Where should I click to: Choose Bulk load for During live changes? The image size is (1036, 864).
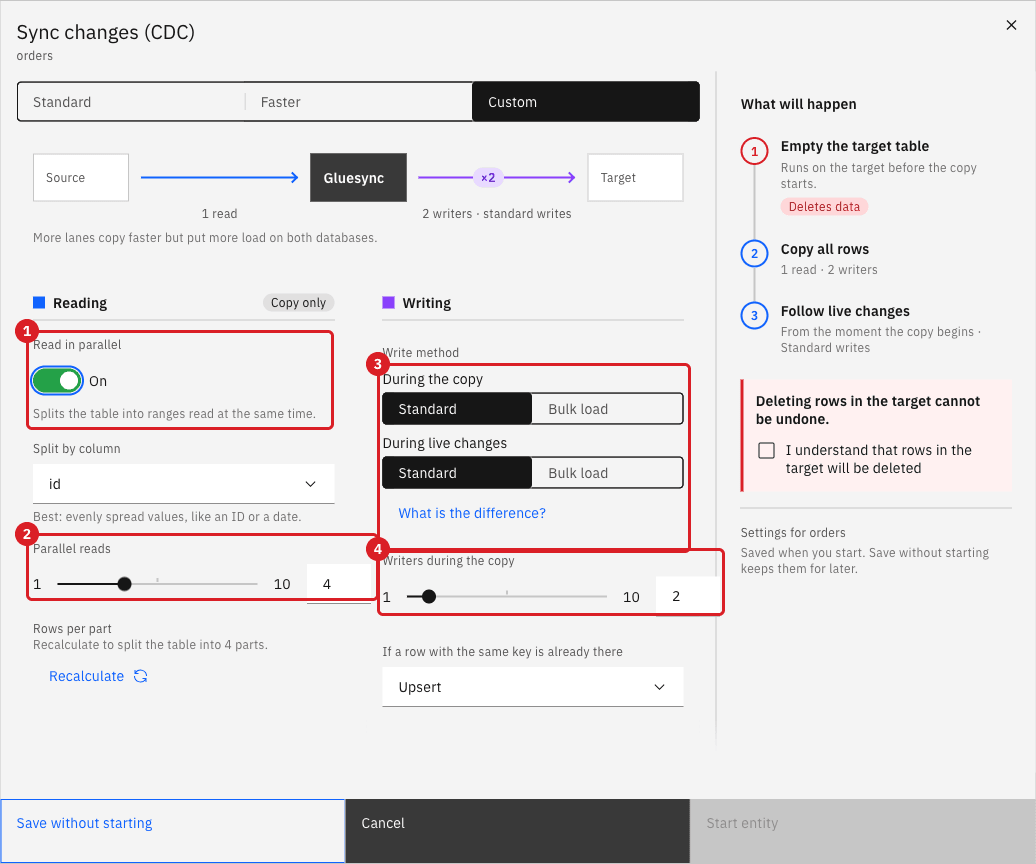pyautogui.click(x=607, y=473)
